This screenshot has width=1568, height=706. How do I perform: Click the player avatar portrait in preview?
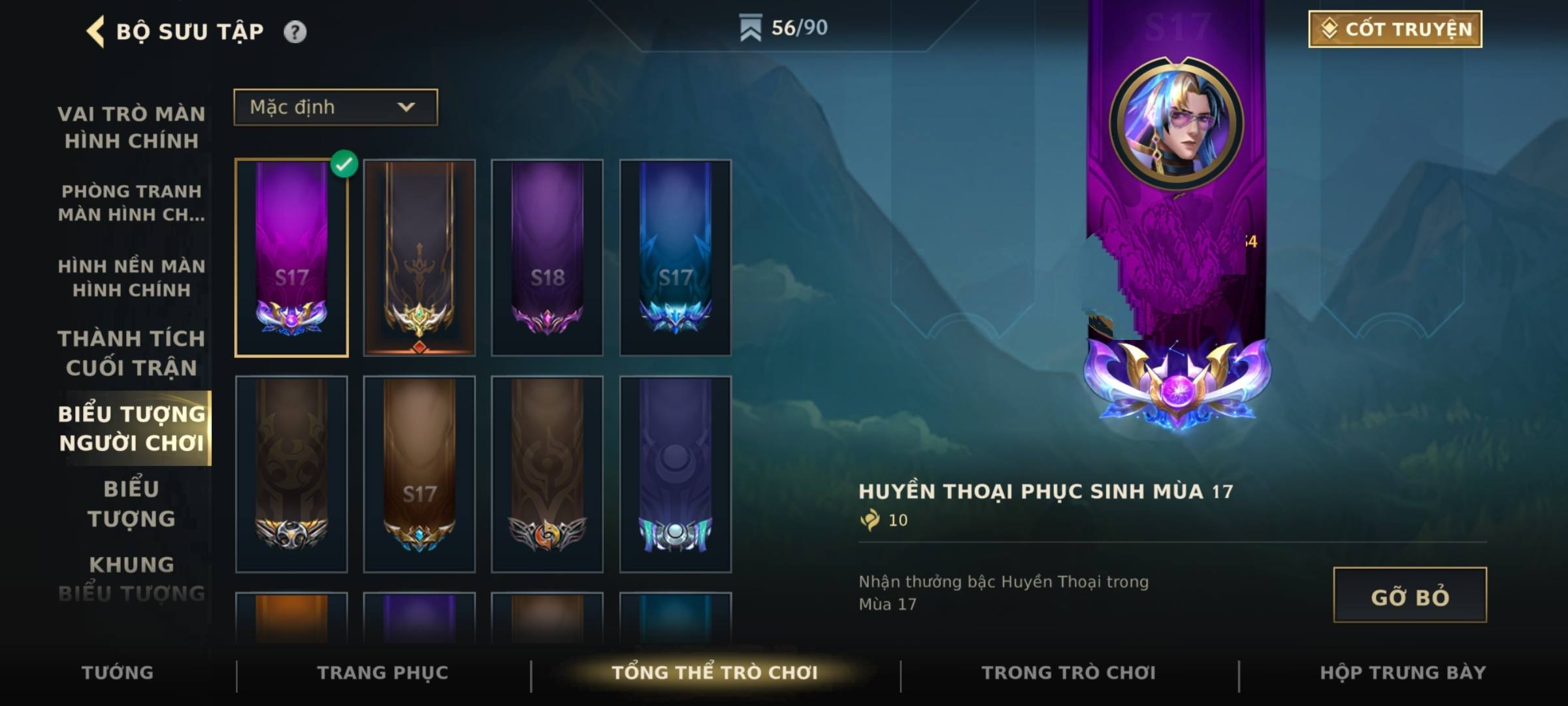point(1177,122)
